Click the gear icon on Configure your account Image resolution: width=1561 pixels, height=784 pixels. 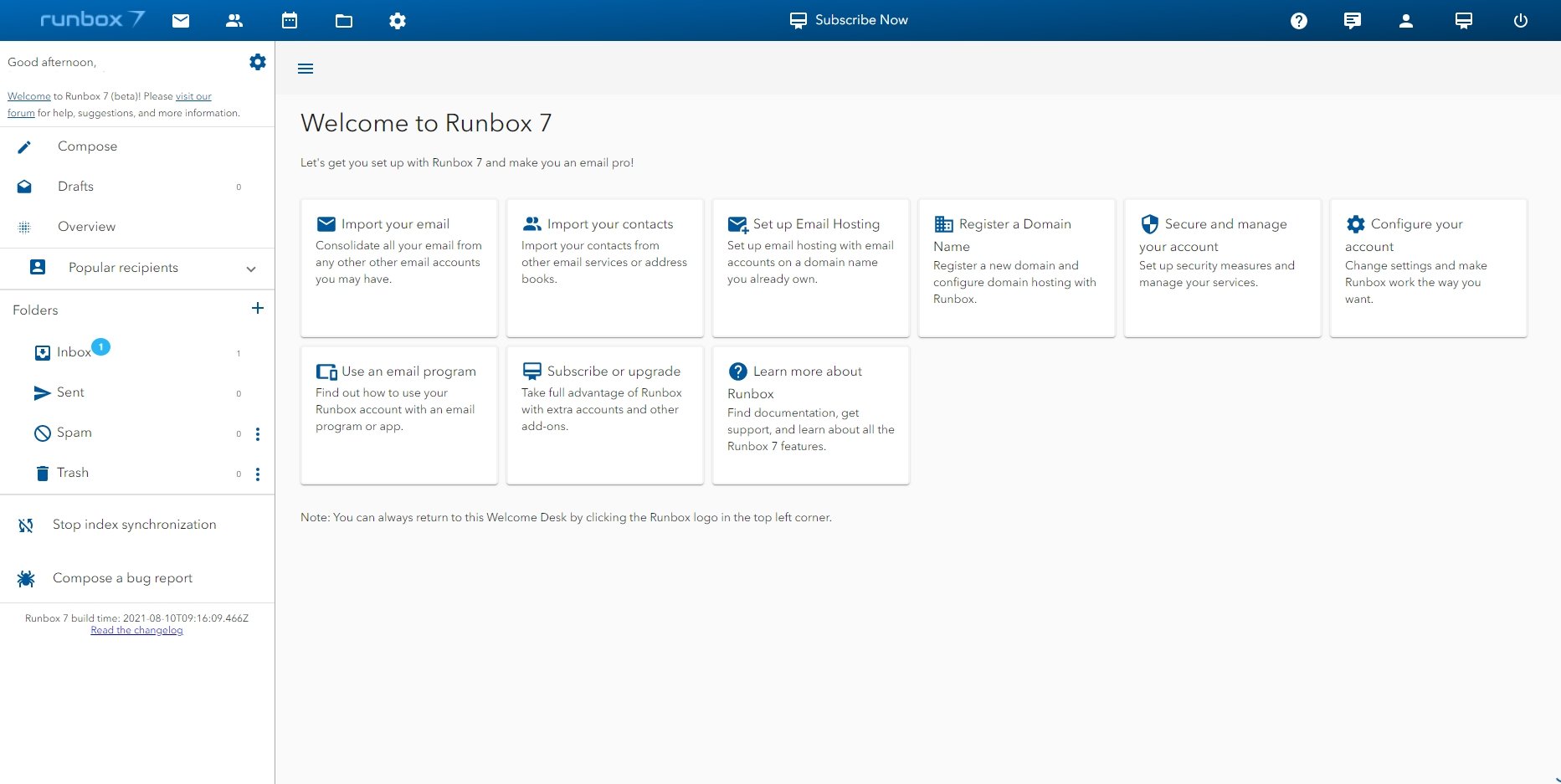pyautogui.click(x=1356, y=224)
